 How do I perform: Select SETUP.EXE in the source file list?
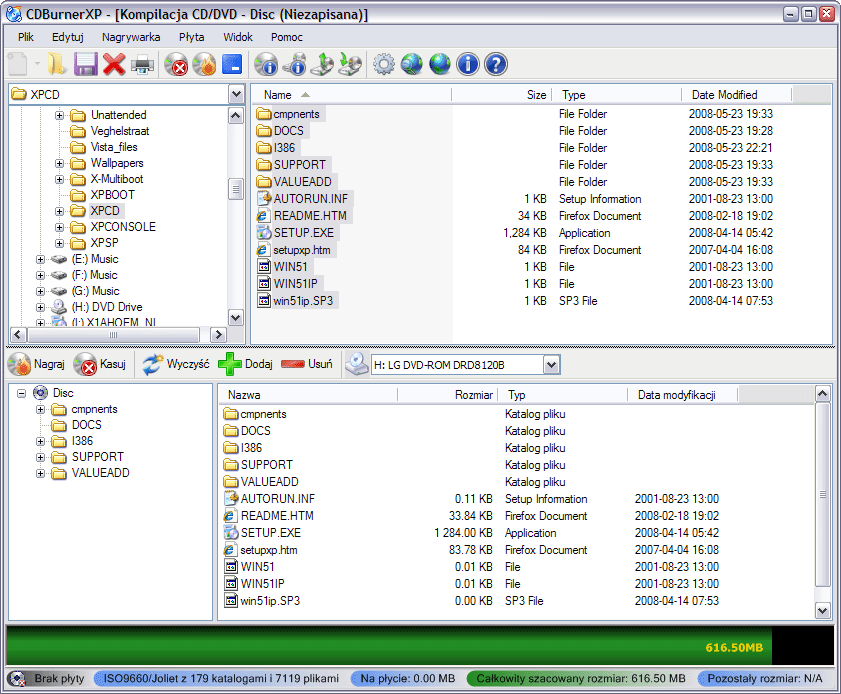[304, 233]
